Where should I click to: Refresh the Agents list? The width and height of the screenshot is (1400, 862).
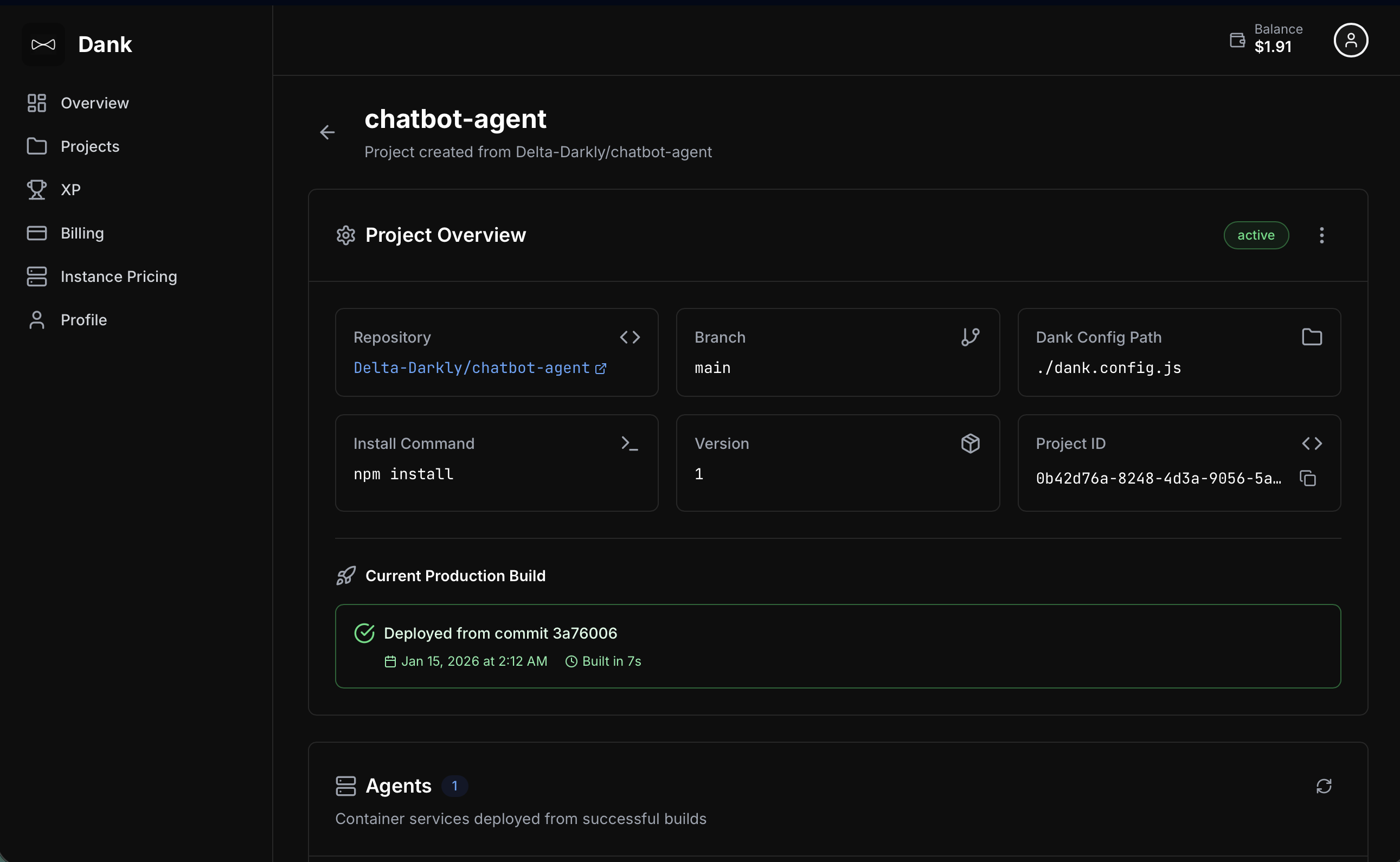pyautogui.click(x=1324, y=786)
